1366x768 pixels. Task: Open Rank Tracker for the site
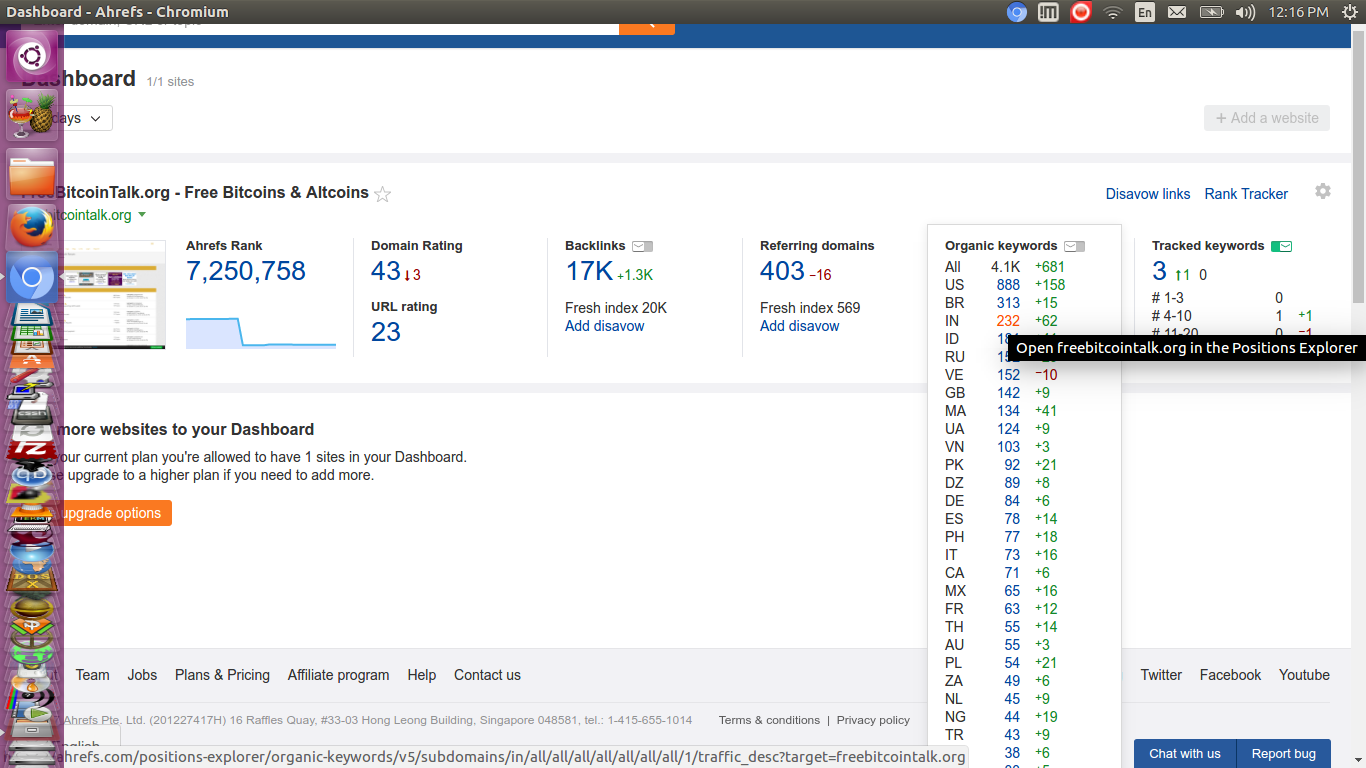click(x=1246, y=194)
